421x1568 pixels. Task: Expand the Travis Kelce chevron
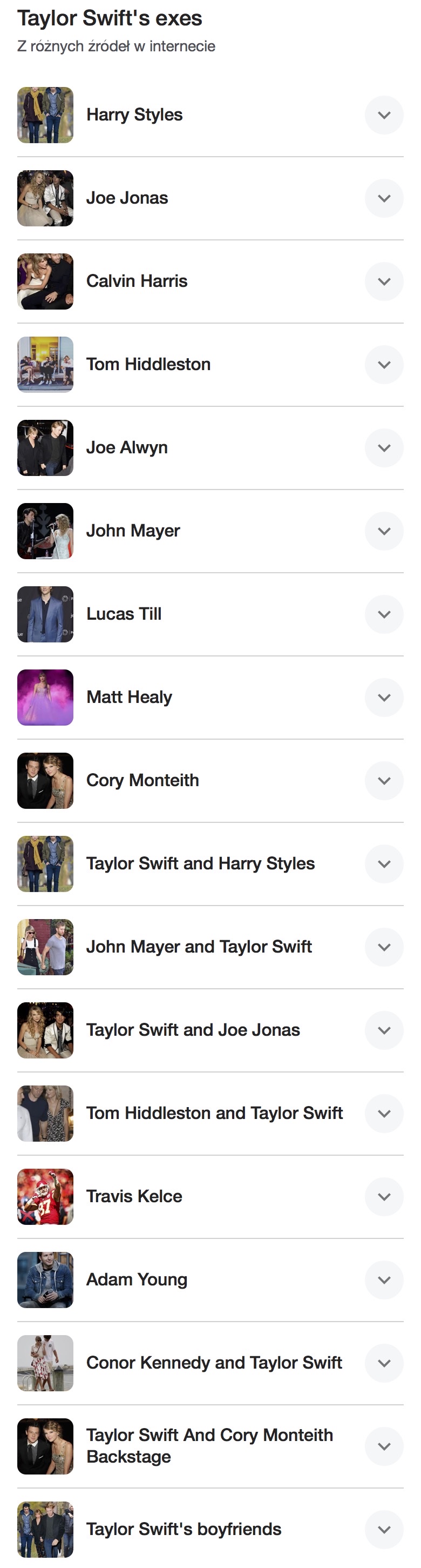[384, 1197]
